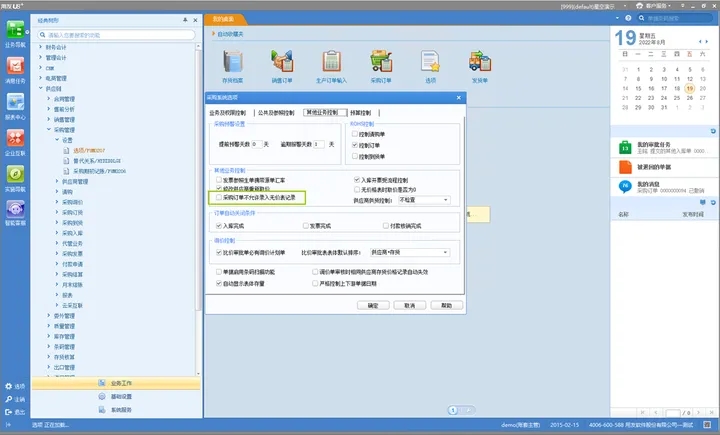Expand 管理会计 tree node
Viewport: 720px width, 435px height.
coord(40,57)
